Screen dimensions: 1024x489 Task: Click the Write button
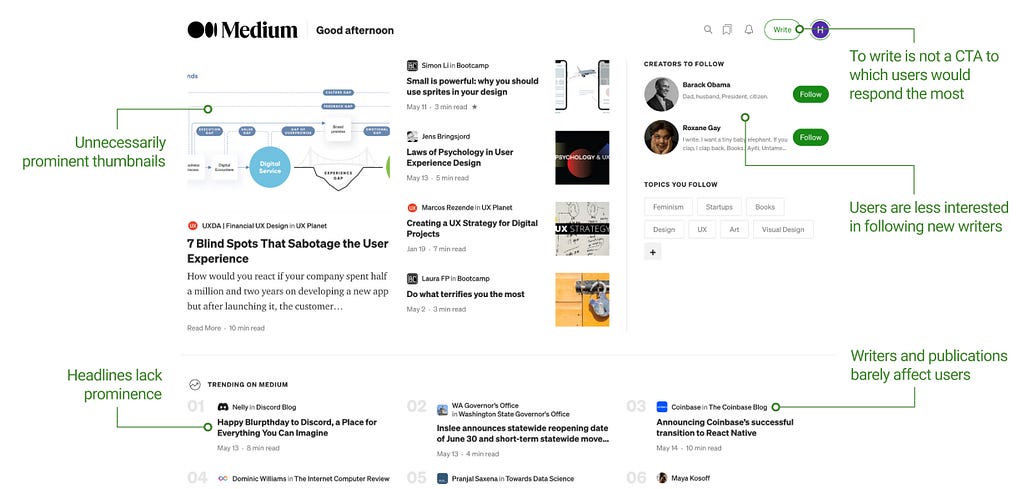pos(782,29)
